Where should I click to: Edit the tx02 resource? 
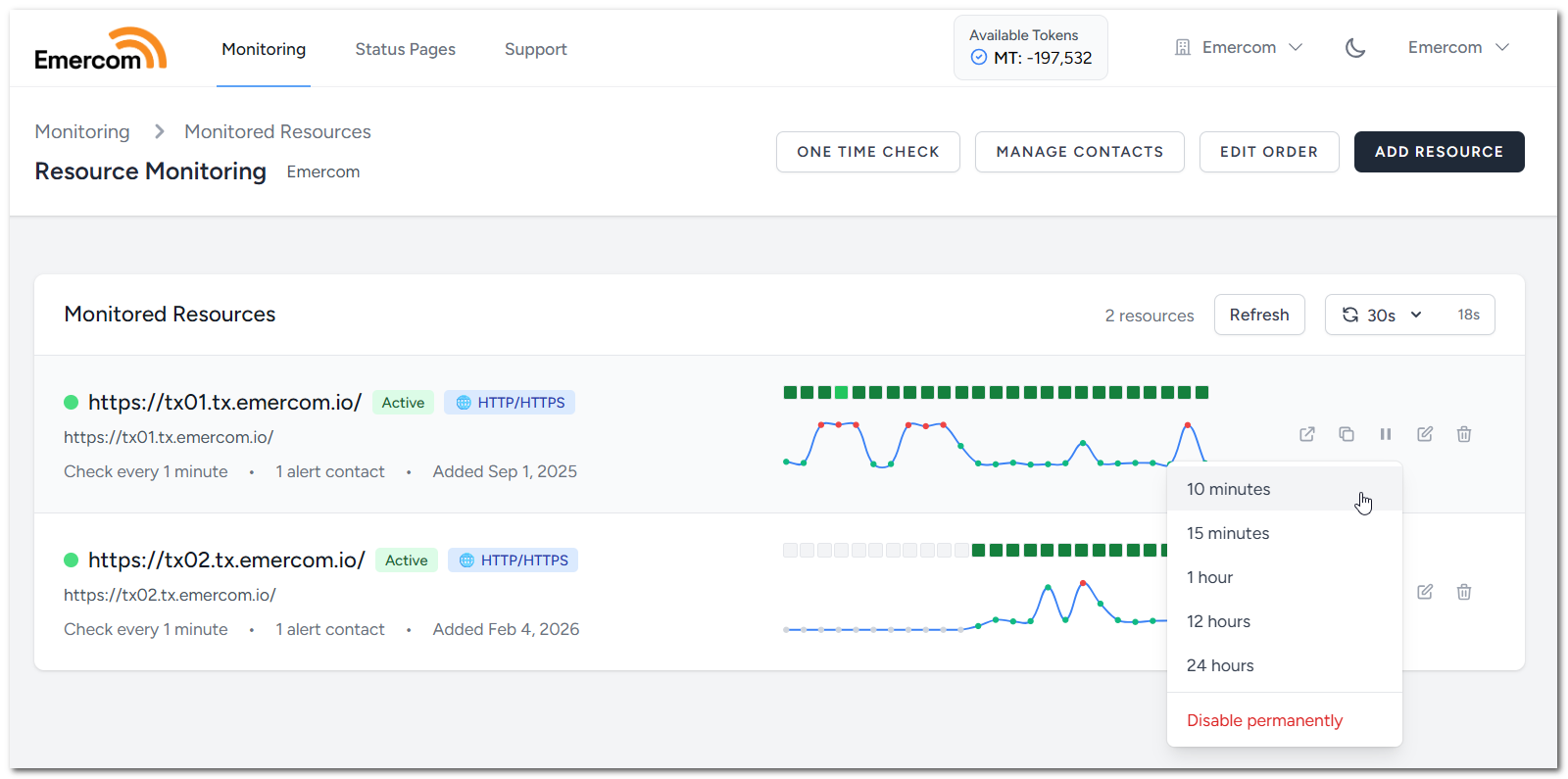click(x=1425, y=592)
